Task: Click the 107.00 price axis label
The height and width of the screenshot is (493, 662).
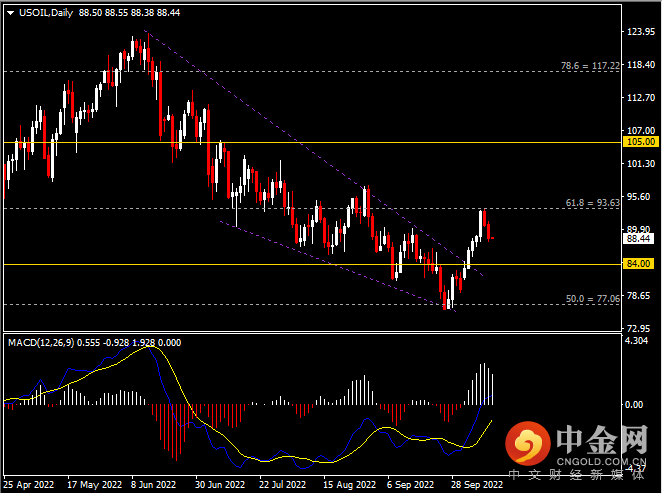Action: 641,131
